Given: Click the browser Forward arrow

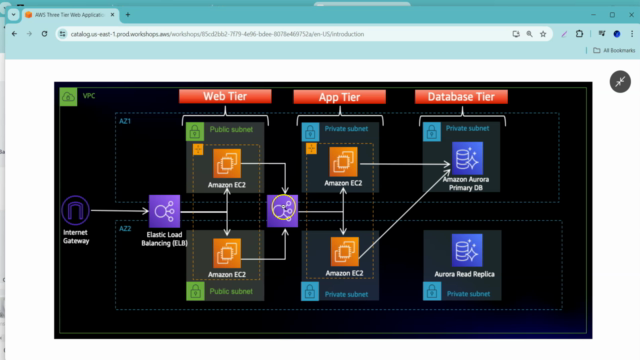Looking at the screenshot, I should [x=29, y=34].
